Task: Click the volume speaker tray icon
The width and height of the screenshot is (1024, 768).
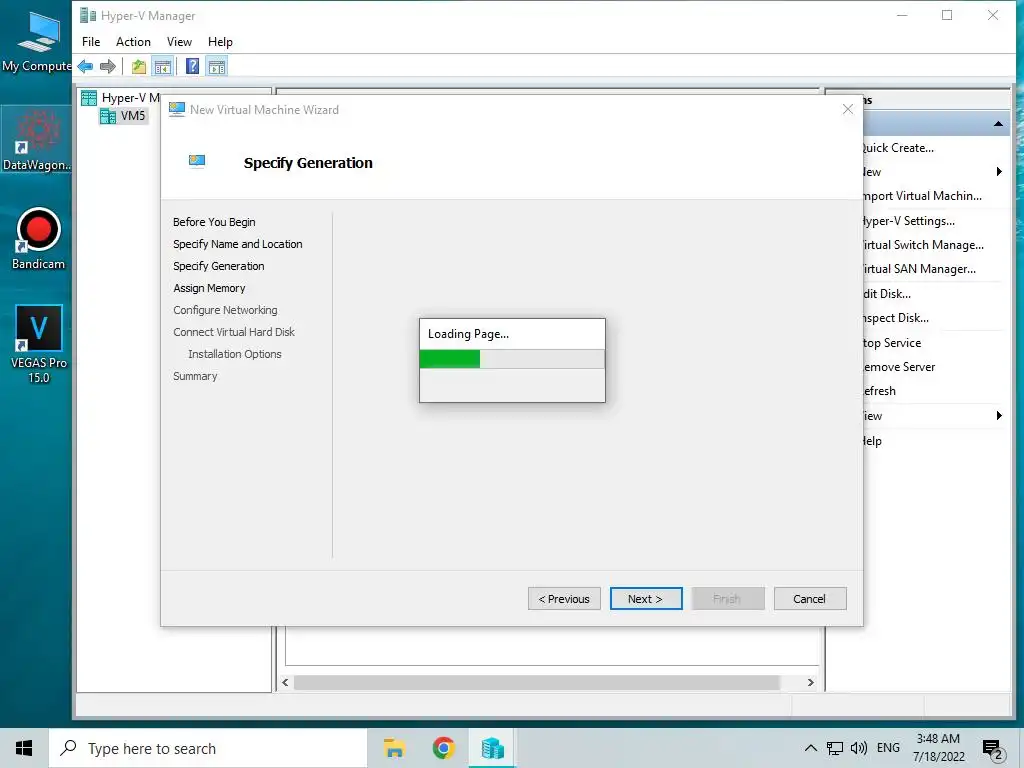Action: point(859,748)
